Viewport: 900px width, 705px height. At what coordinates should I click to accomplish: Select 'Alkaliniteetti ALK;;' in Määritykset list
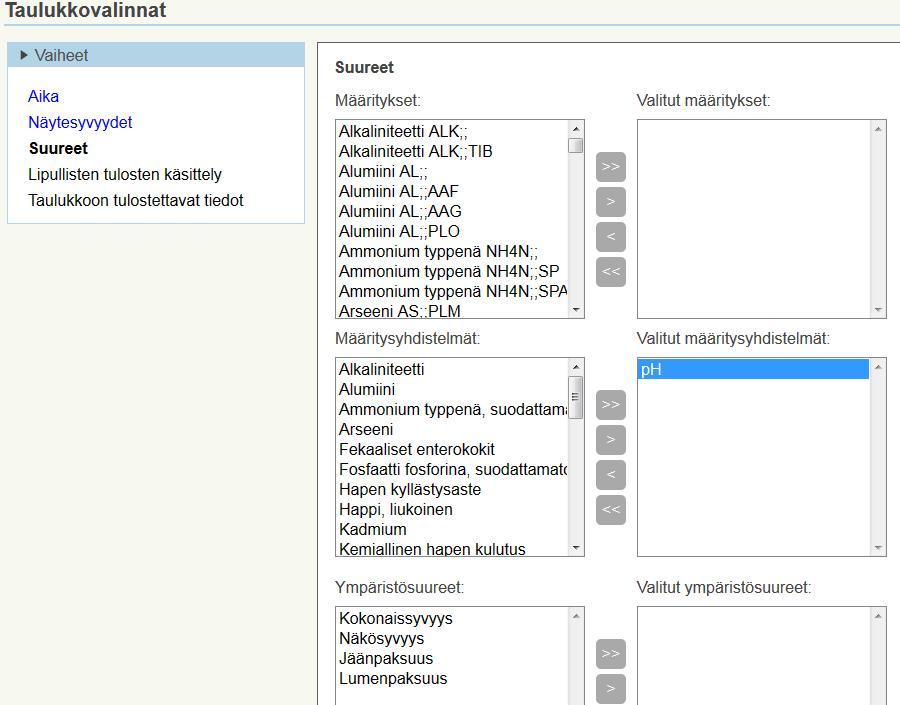(452, 131)
